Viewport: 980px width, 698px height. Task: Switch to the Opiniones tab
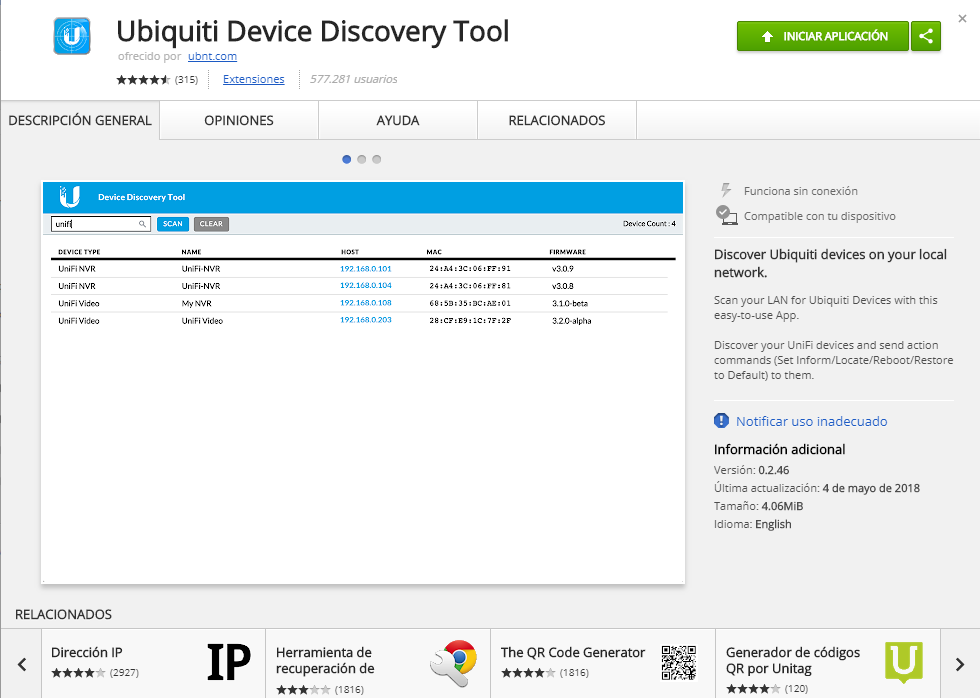click(238, 121)
